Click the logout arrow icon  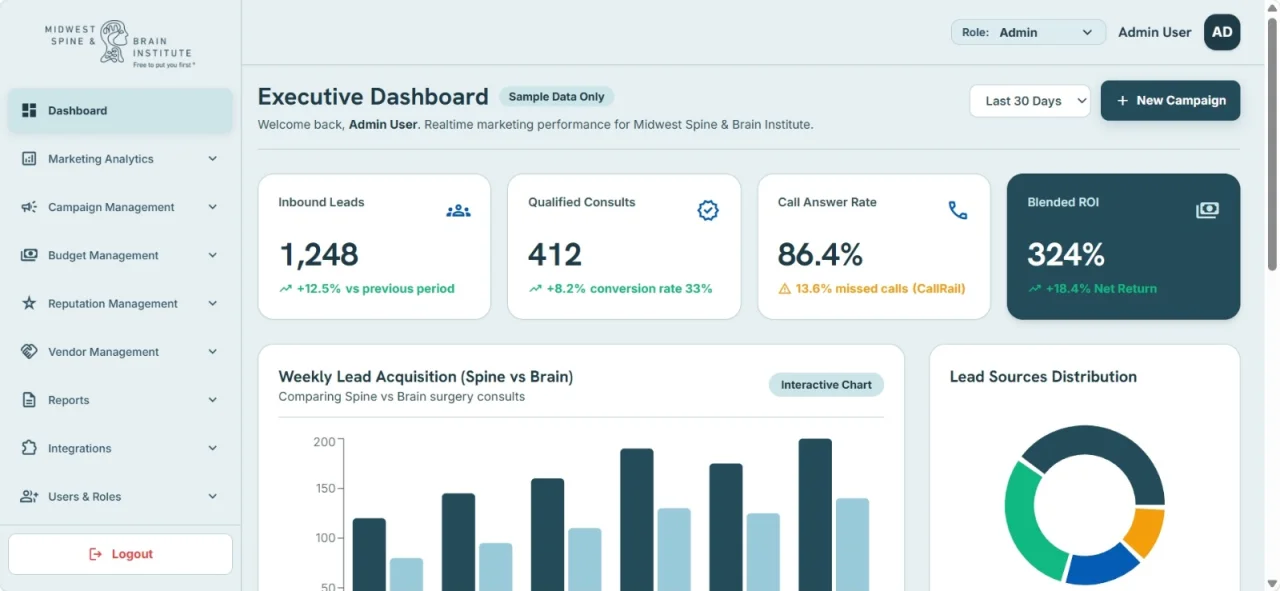point(96,554)
